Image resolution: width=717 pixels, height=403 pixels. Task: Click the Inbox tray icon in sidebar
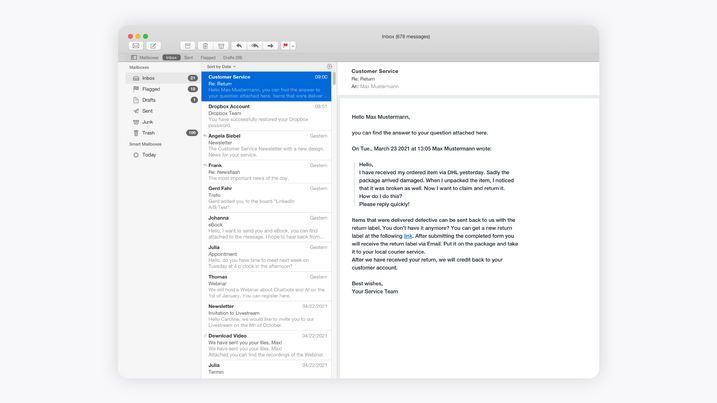[136, 78]
